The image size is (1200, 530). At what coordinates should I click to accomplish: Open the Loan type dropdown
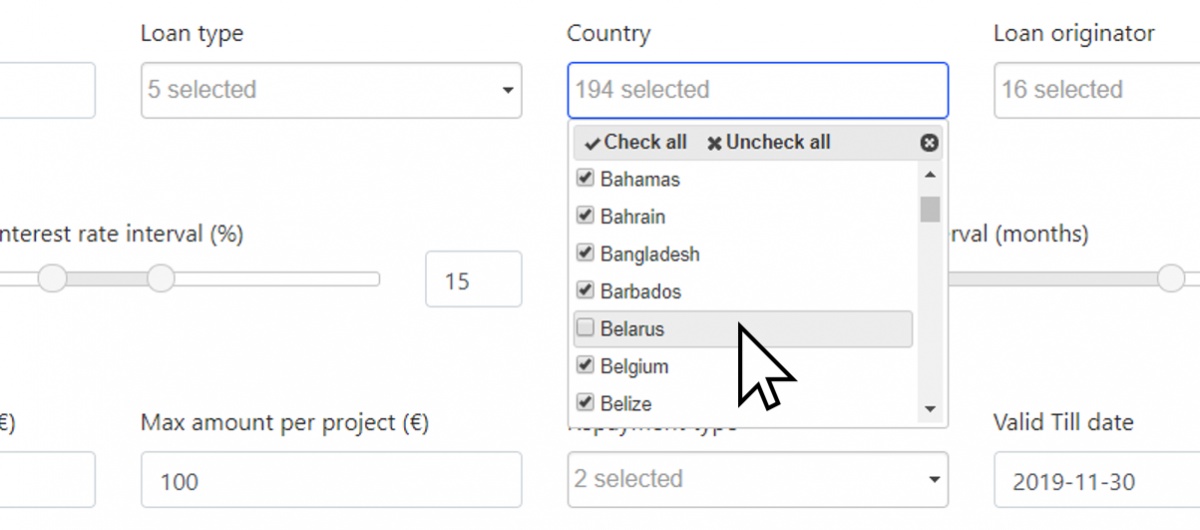(x=330, y=90)
